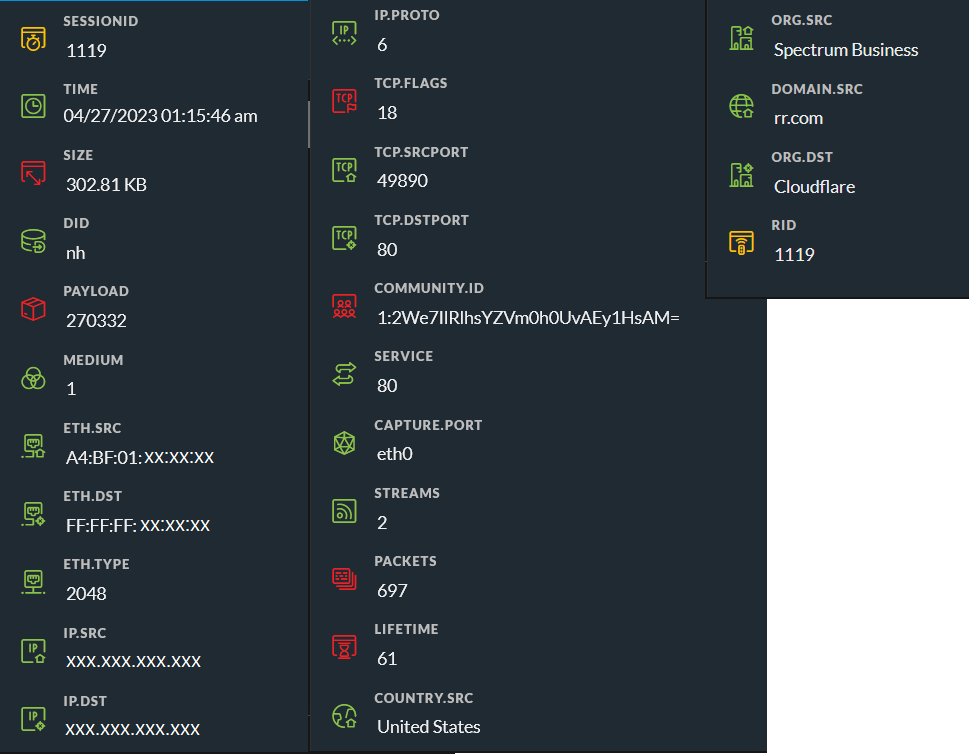Click the Cloudflare destination organization value
969x754 pixels.
814,187
